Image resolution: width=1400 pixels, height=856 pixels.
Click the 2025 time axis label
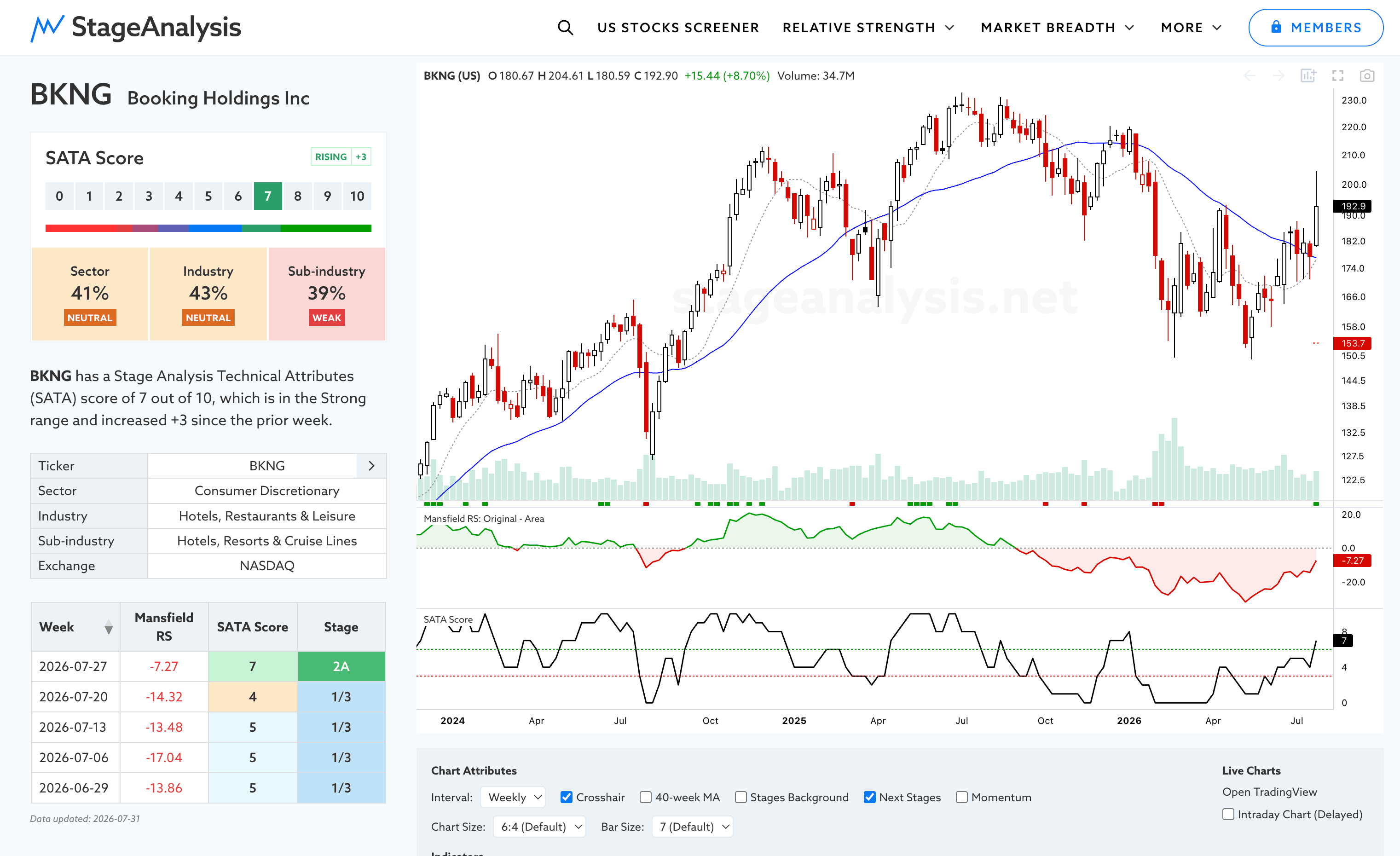(794, 721)
